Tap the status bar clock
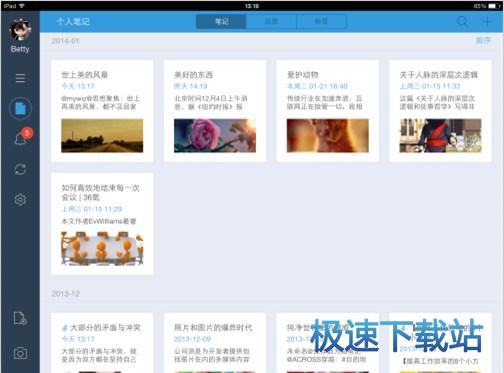504x373 pixels. (252, 6)
